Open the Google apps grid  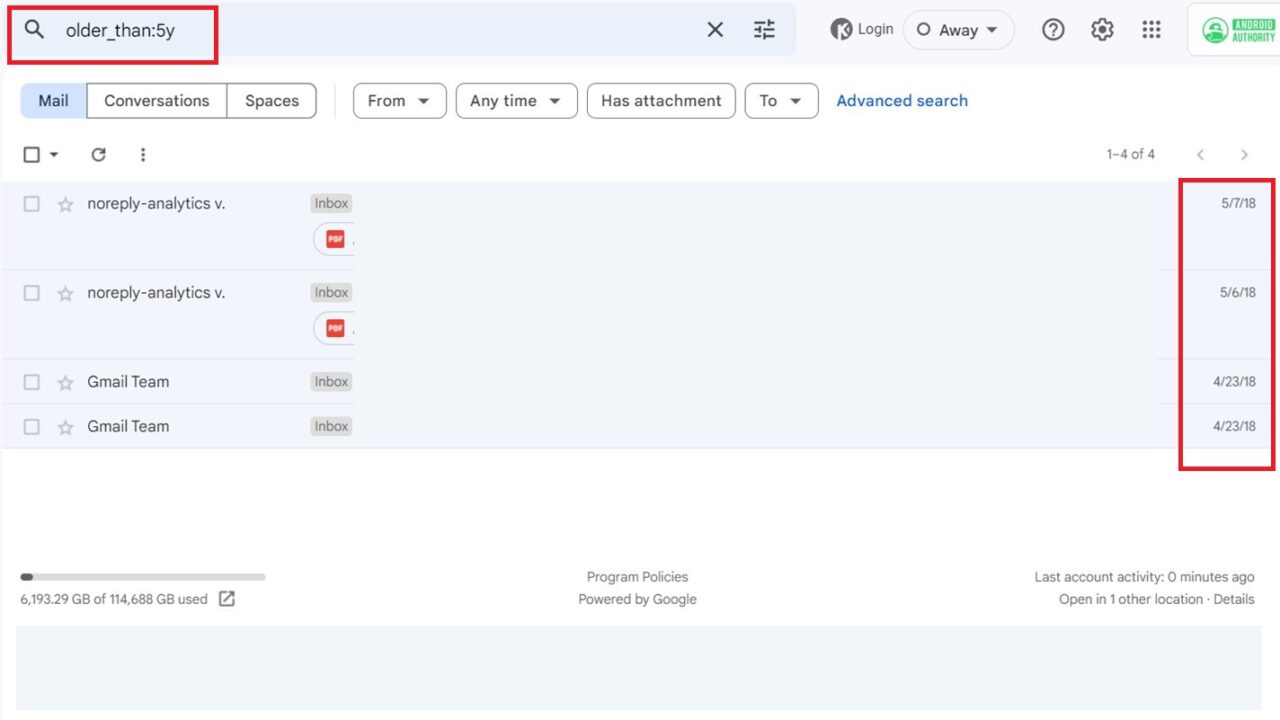point(1151,30)
